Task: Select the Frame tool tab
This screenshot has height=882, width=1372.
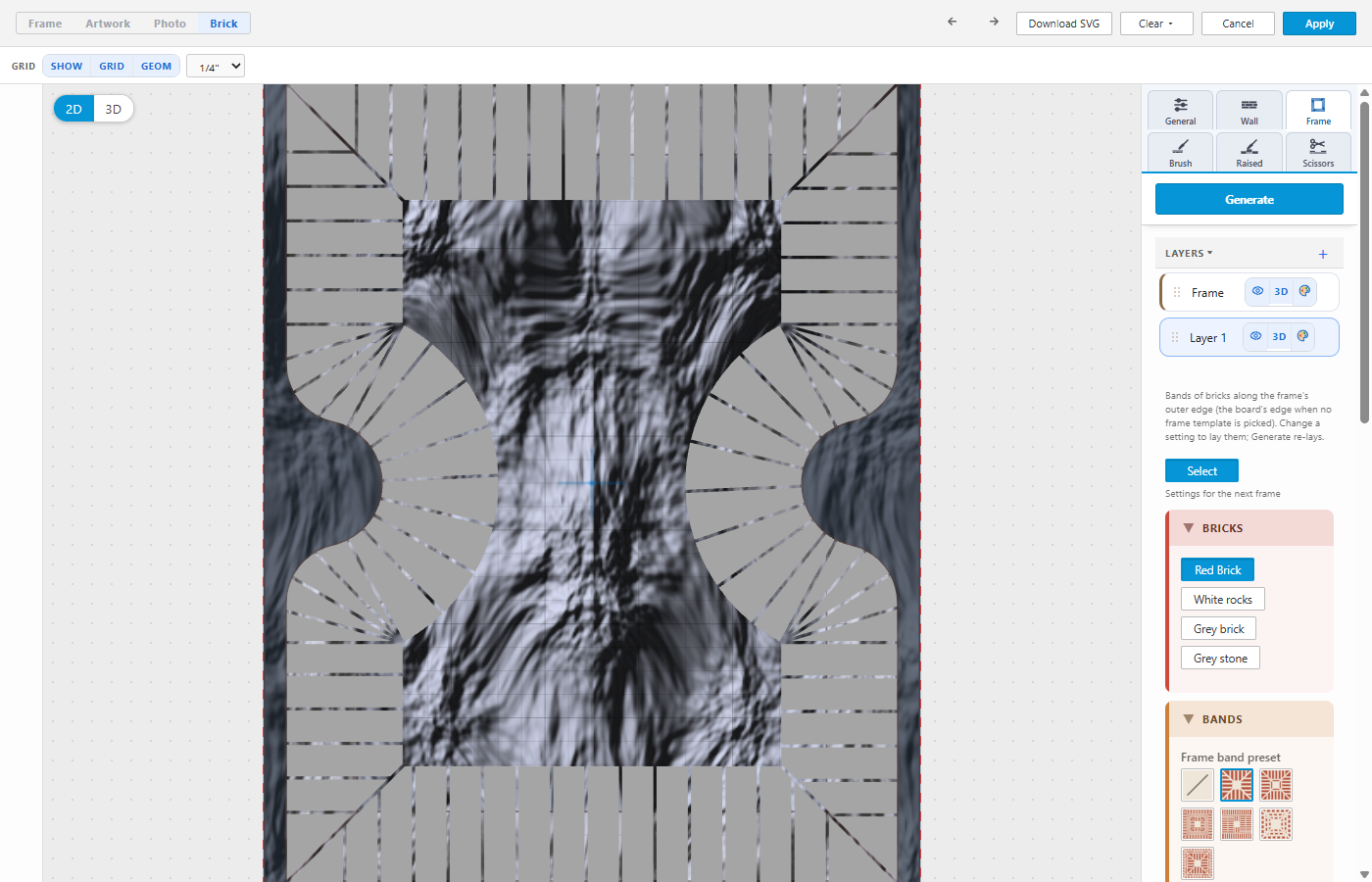Action: point(1318,111)
